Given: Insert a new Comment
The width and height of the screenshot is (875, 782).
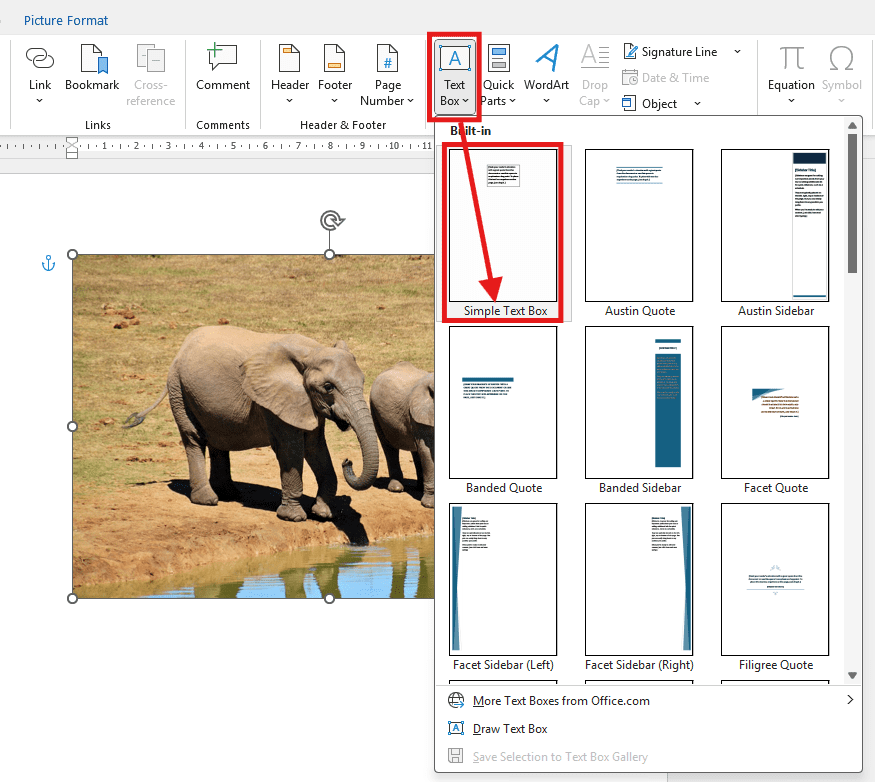Looking at the screenshot, I should point(221,70).
